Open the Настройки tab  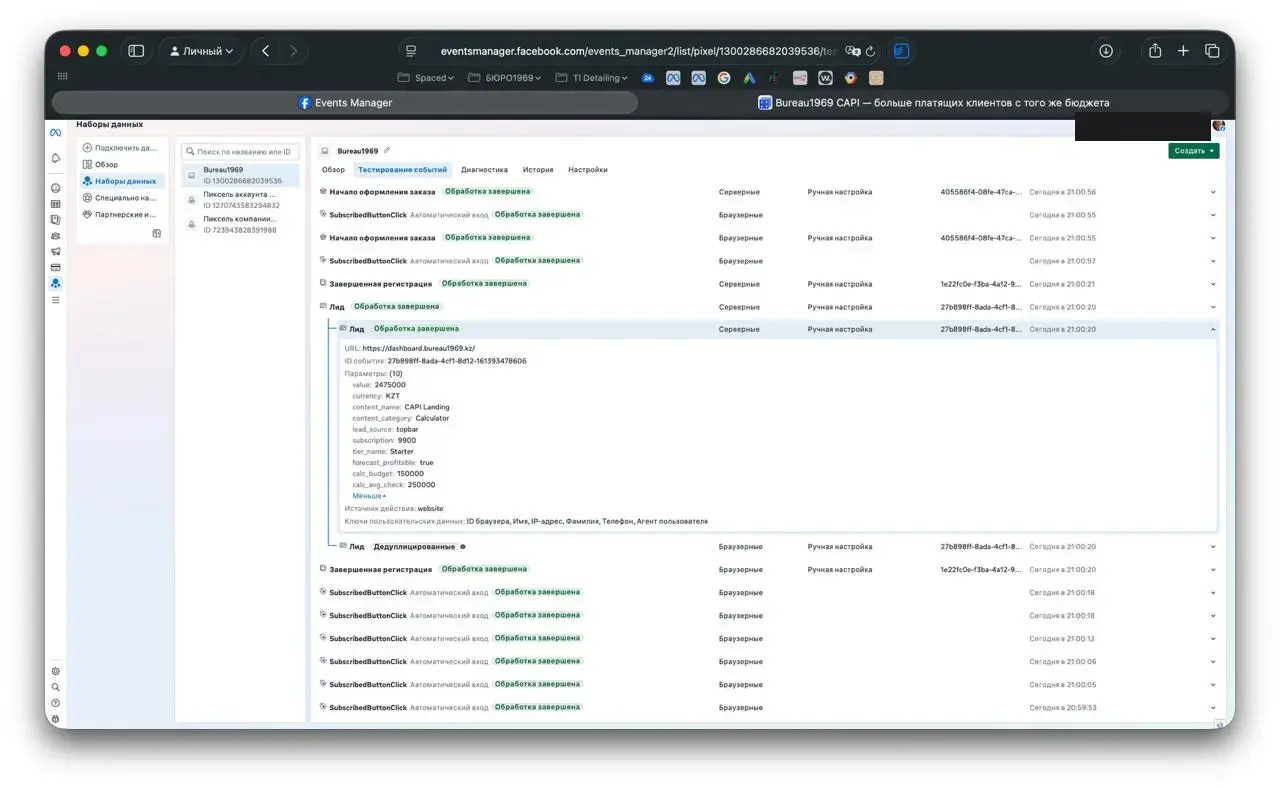coord(588,170)
